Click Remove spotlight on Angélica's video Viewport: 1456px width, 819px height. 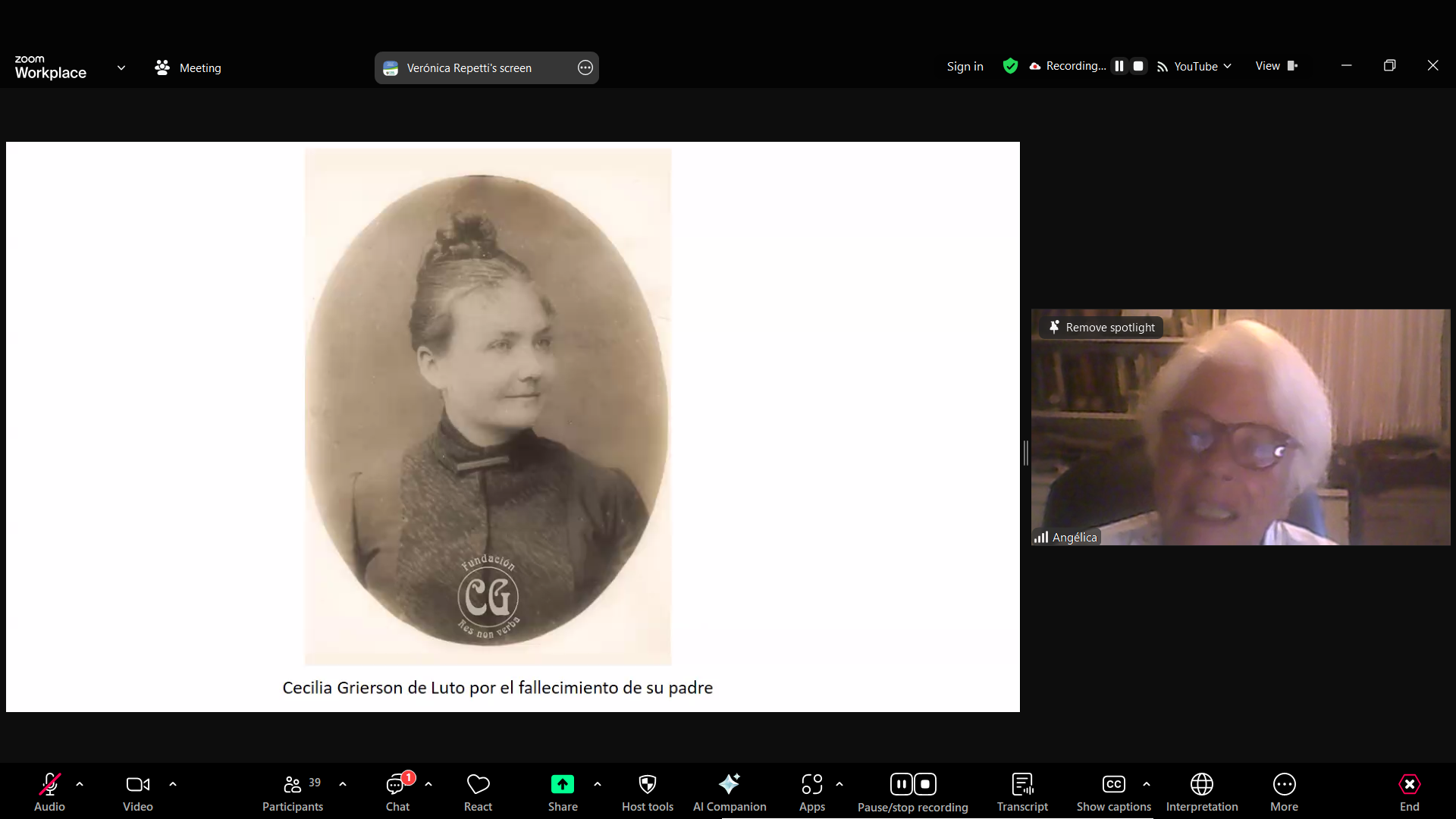point(1102,327)
